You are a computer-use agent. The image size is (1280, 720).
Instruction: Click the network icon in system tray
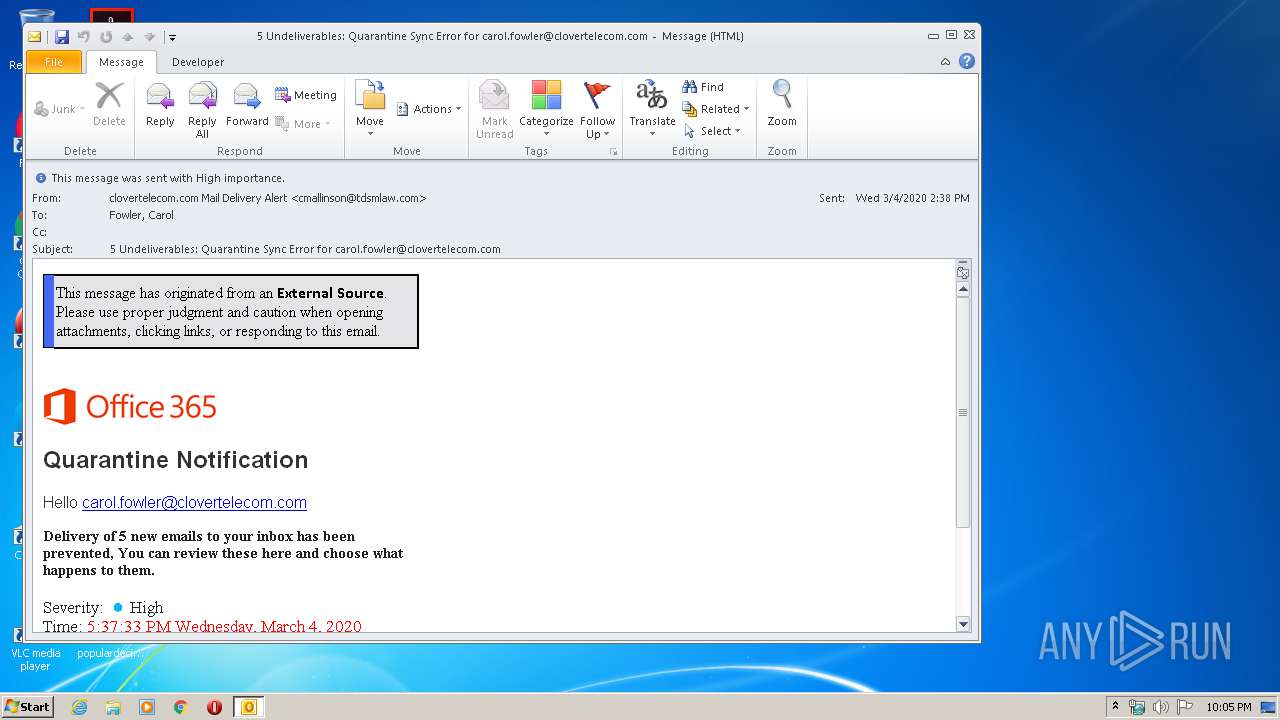(1137, 707)
